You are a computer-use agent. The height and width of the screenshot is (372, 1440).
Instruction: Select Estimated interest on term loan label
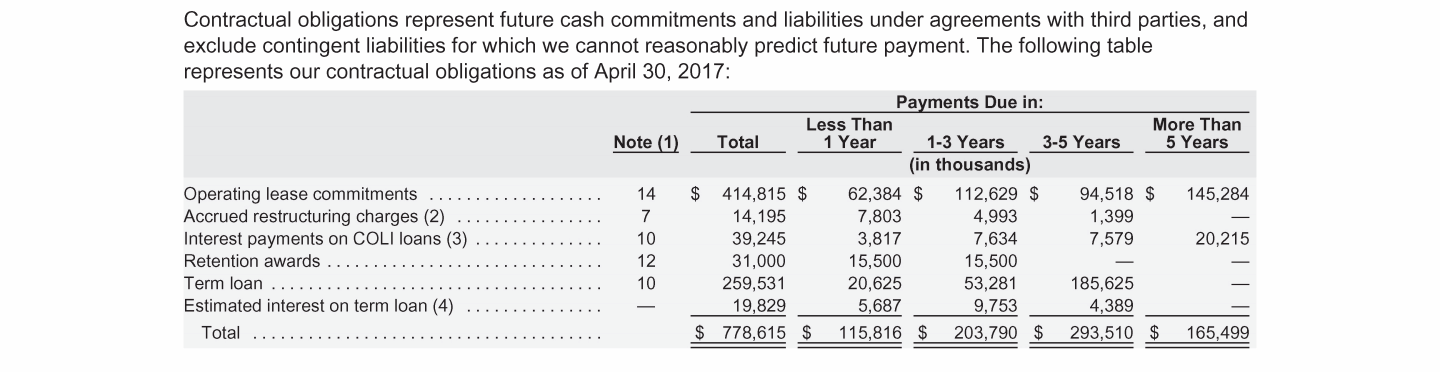[319, 306]
